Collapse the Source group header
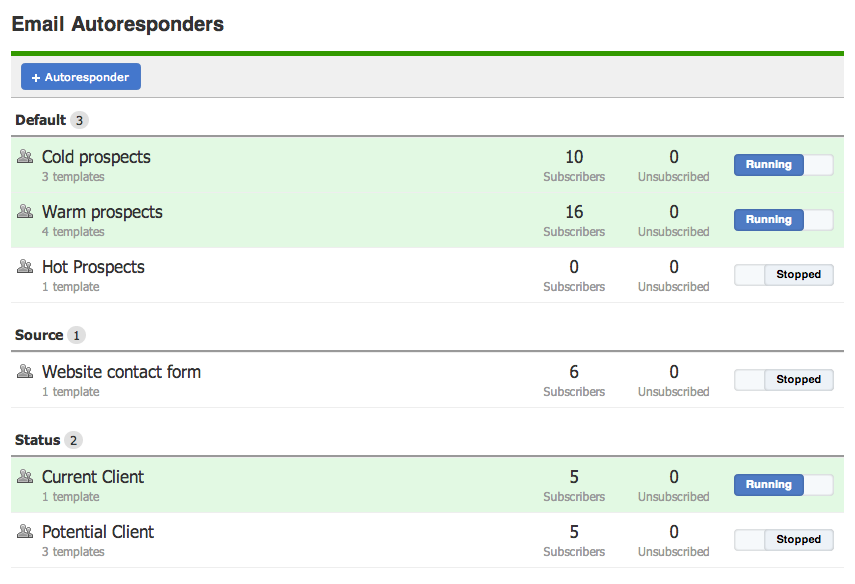 point(39,335)
